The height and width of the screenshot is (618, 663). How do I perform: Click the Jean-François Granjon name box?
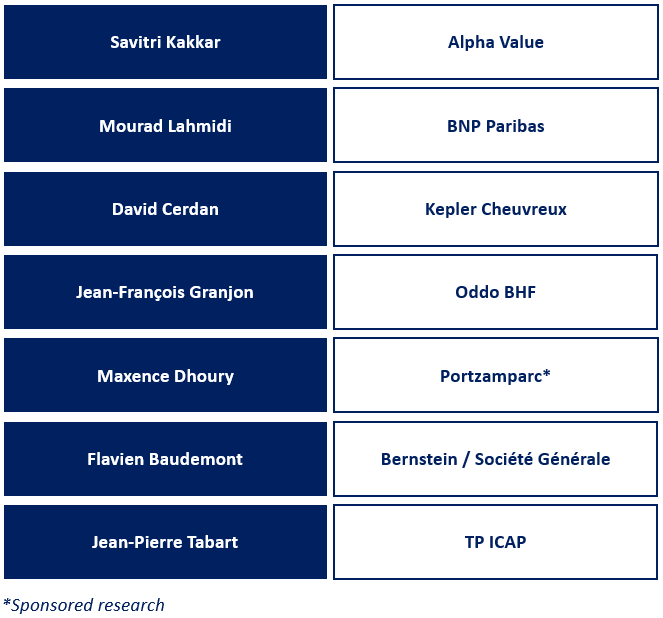tap(165, 292)
